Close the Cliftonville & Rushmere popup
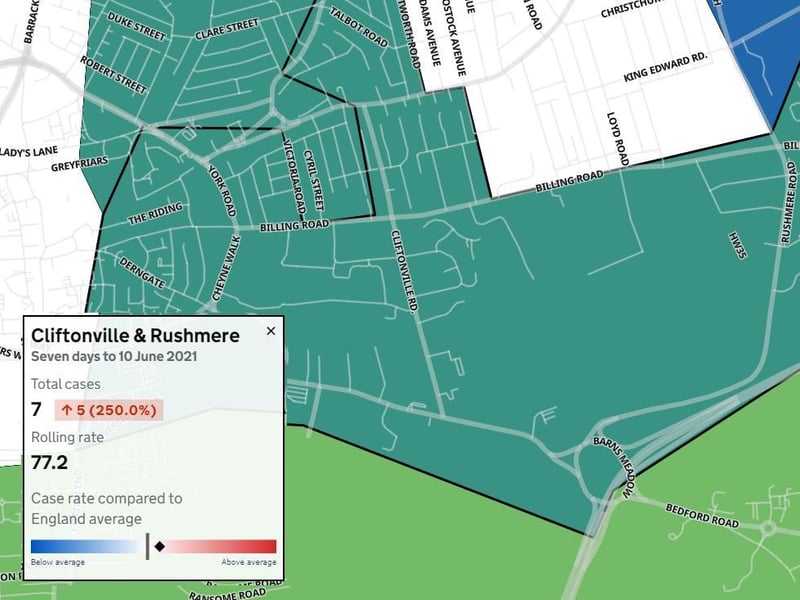Viewport: 800px width, 600px height. [x=271, y=331]
